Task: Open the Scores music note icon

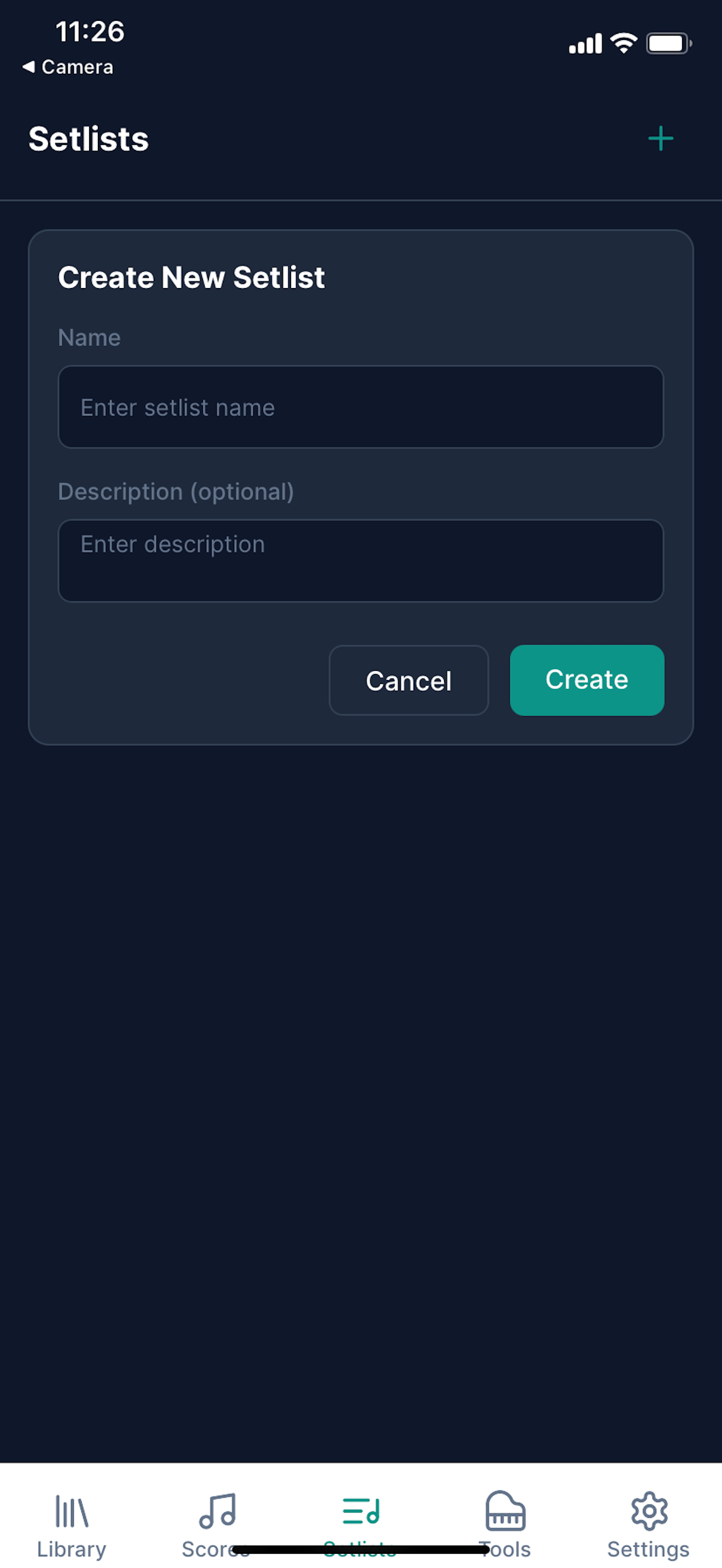Action: coord(217,1511)
